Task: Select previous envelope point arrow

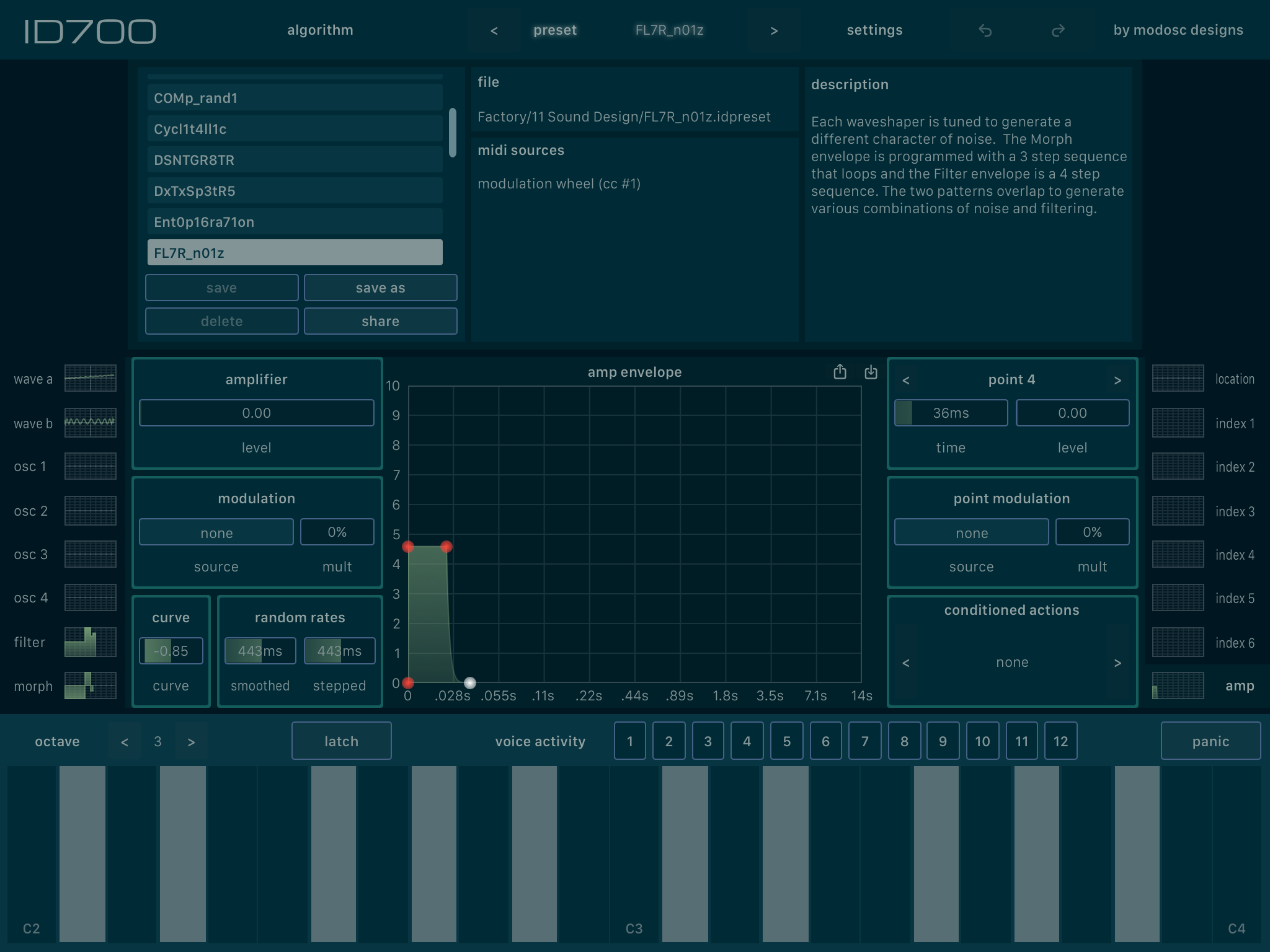Action: tap(906, 380)
